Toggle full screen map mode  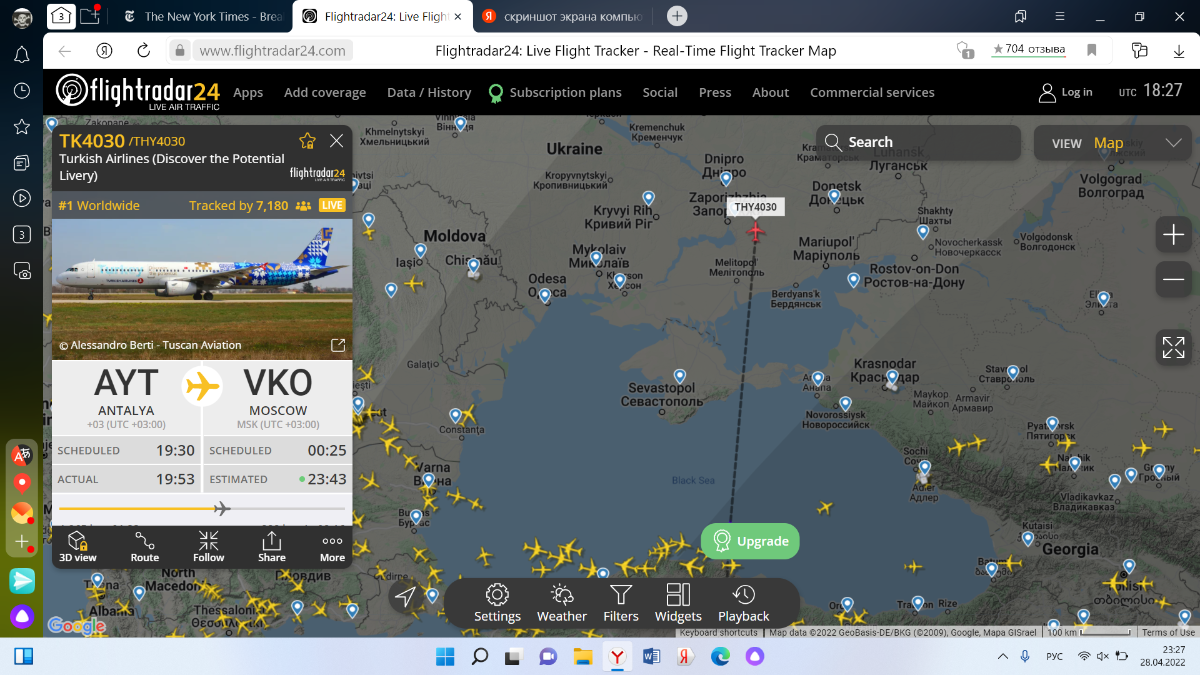1172,347
